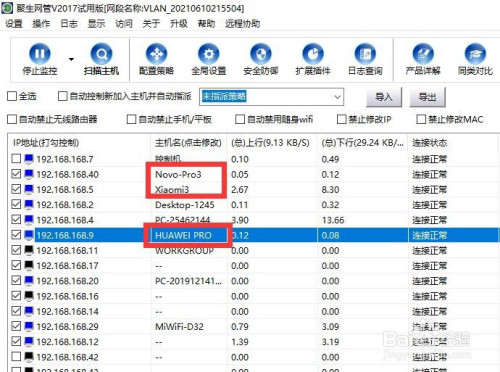The width and height of the screenshot is (500, 372).
Task: Open the dropdown arrow beside 停止监控
Action: (x=71, y=59)
